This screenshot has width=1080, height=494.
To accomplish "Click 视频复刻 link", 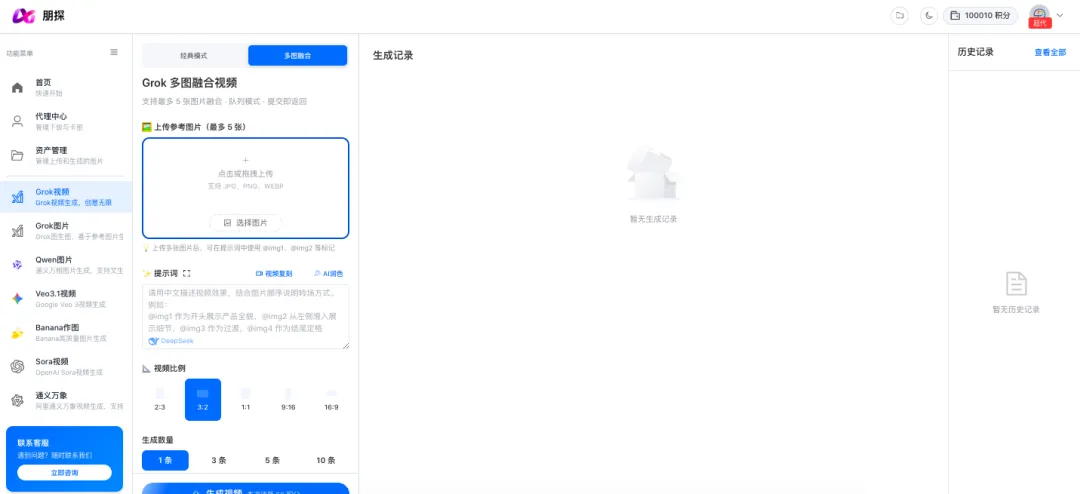I will 274,274.
